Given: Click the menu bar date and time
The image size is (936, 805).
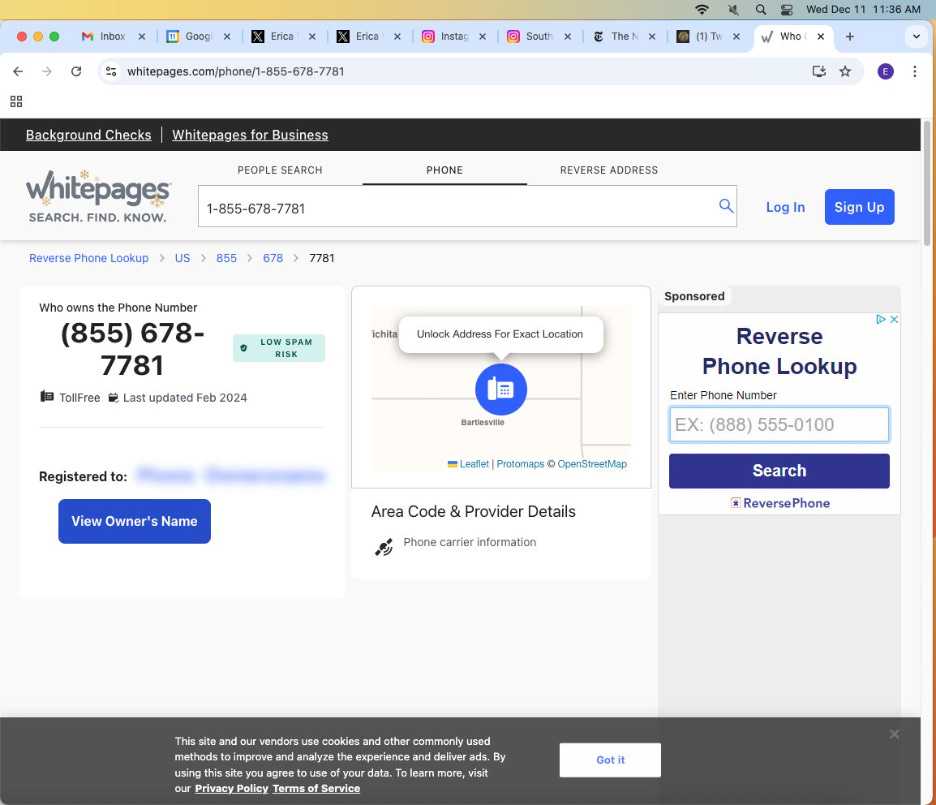Looking at the screenshot, I should pos(863,10).
